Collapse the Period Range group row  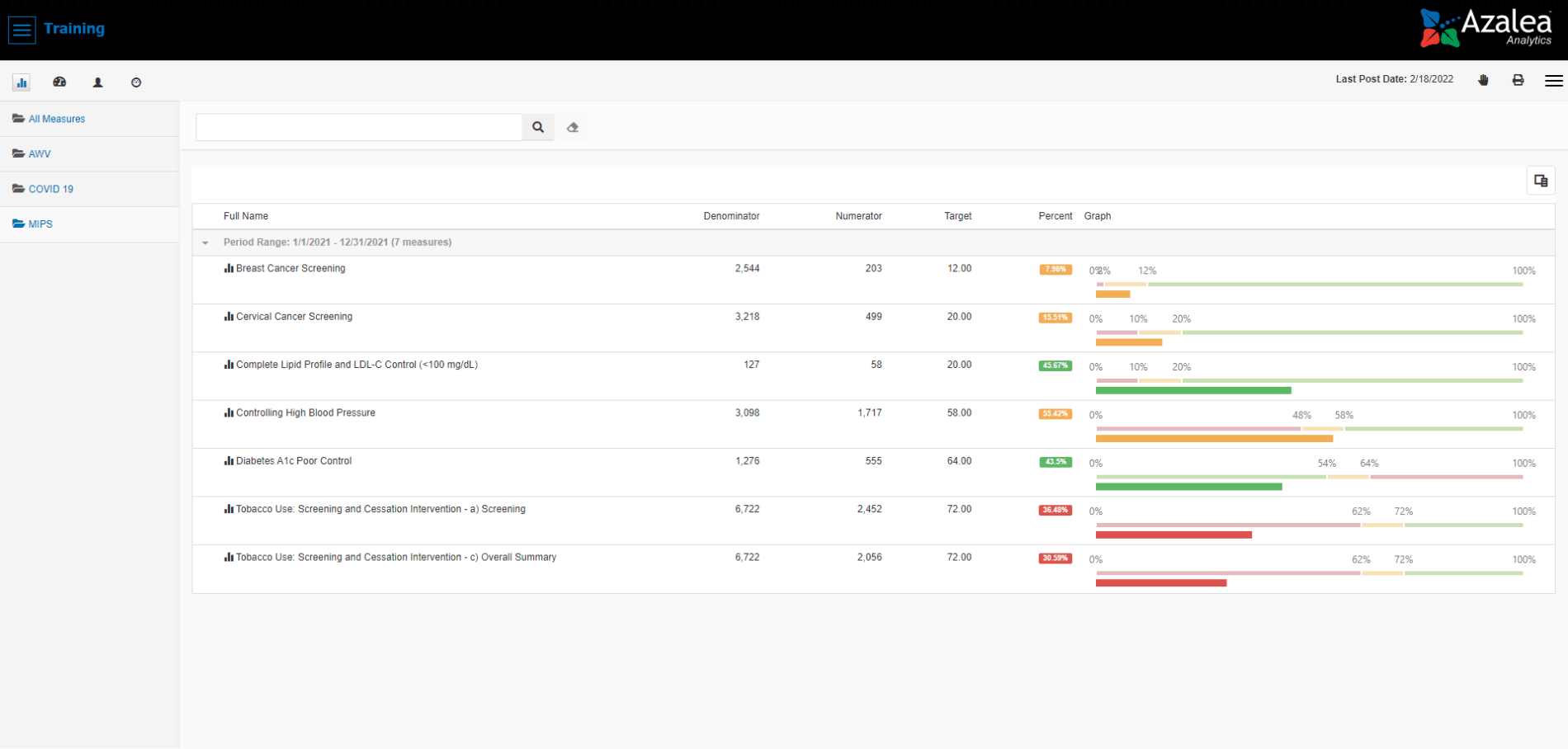[x=205, y=243]
